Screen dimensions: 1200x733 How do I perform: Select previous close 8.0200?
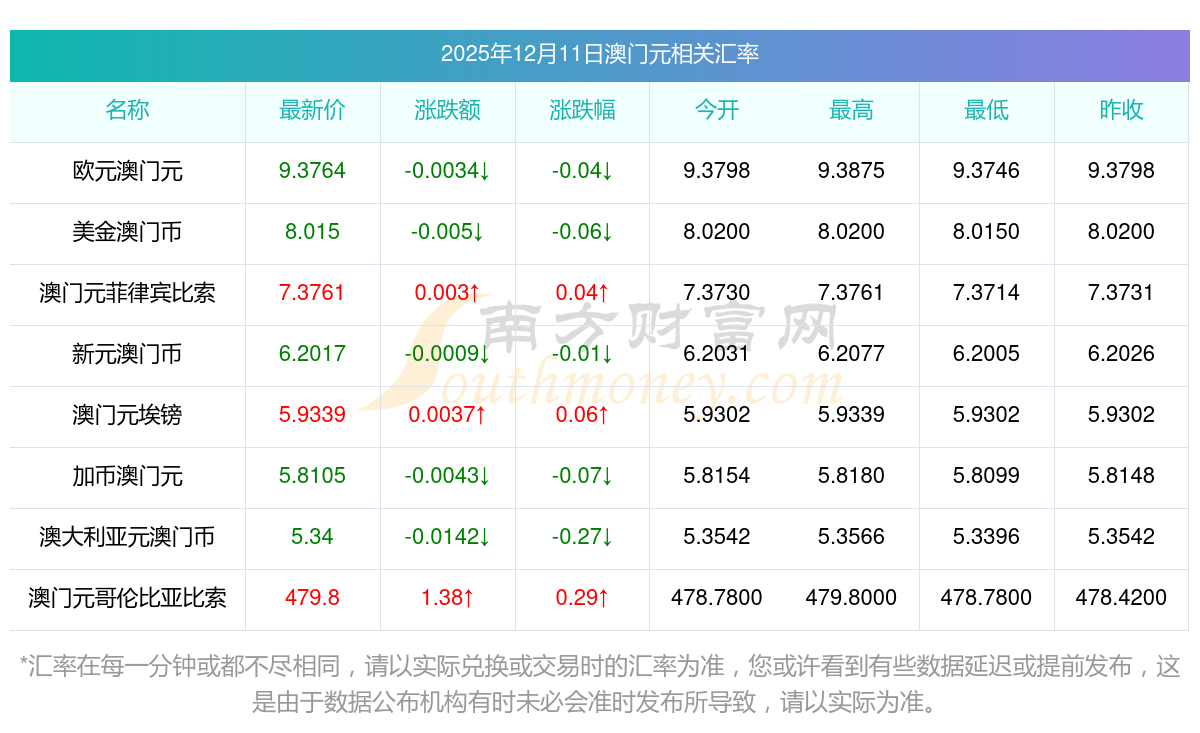pos(1121,232)
